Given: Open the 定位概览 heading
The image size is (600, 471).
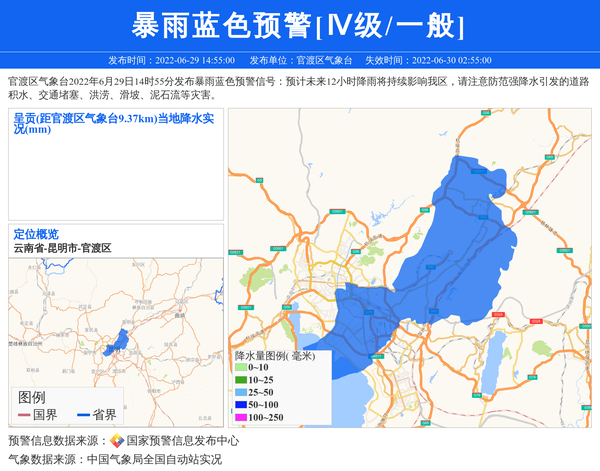Looking at the screenshot, I should (36, 234).
